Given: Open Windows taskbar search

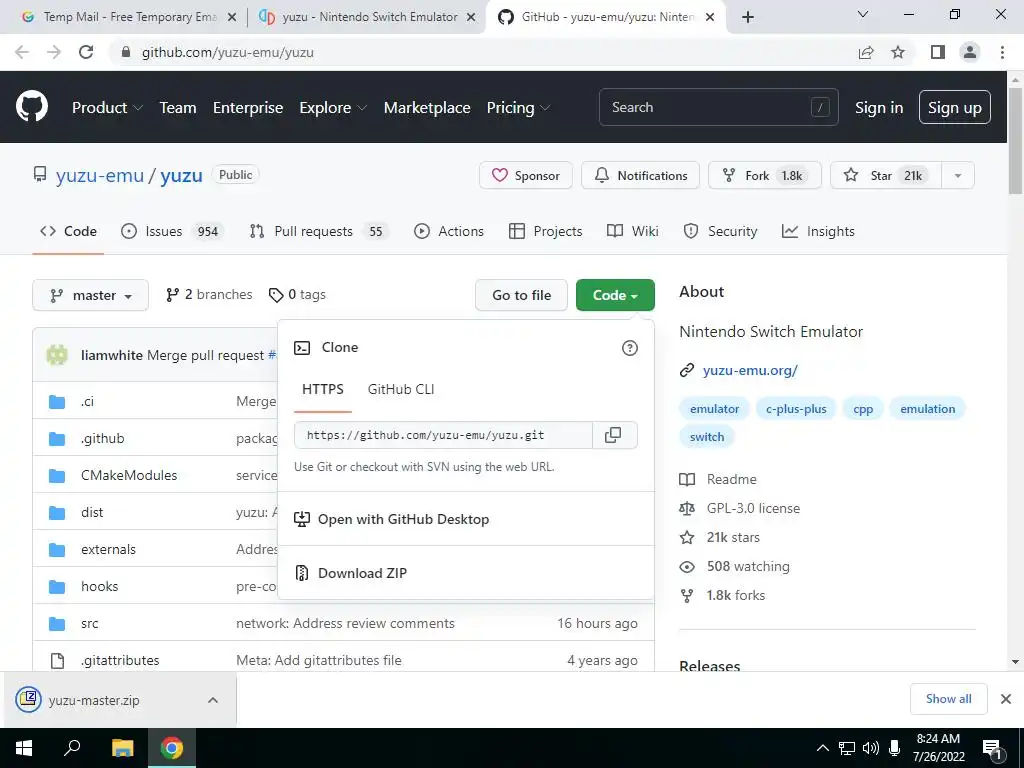Looking at the screenshot, I should [72, 748].
